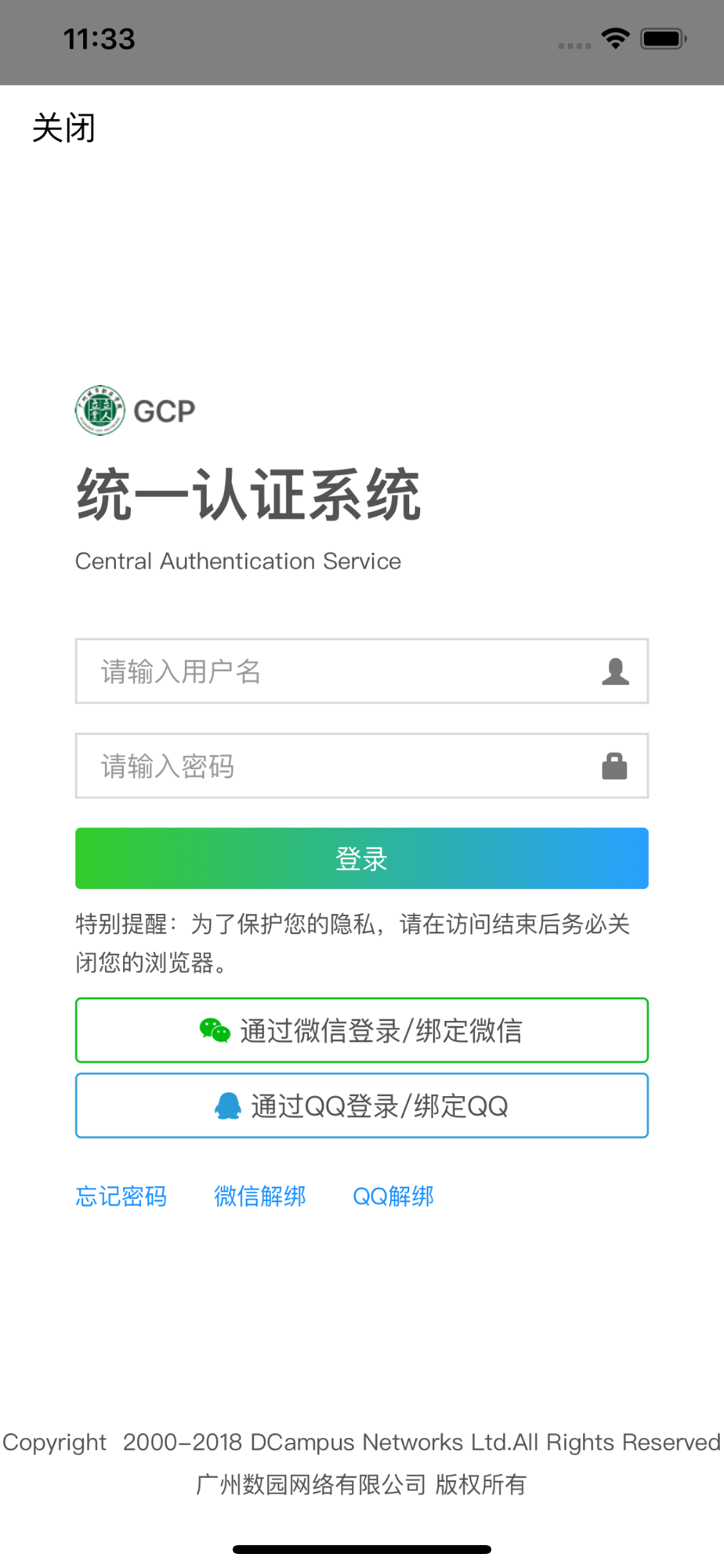Open the 忘记密码 link
This screenshot has width=724, height=1568.
click(121, 1196)
